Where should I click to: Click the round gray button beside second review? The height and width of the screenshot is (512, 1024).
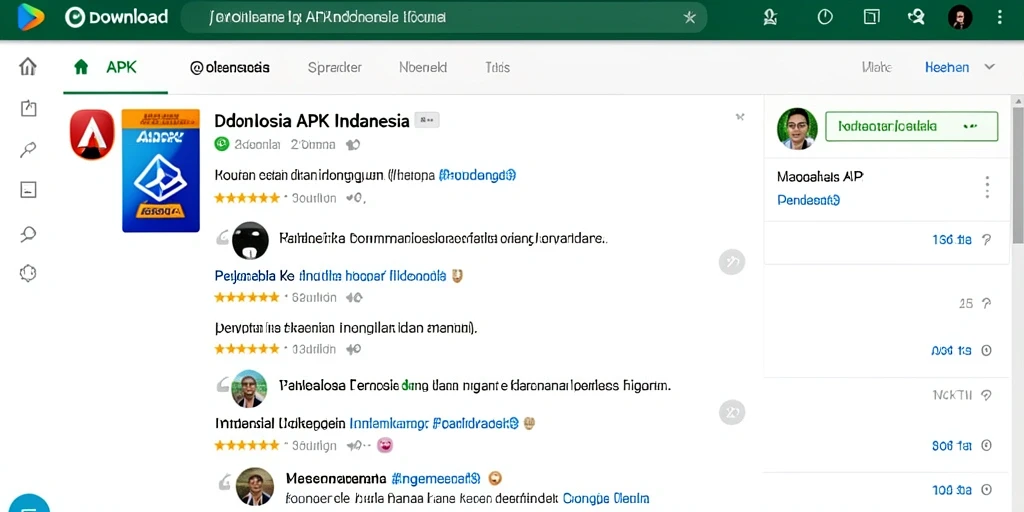[x=732, y=413]
